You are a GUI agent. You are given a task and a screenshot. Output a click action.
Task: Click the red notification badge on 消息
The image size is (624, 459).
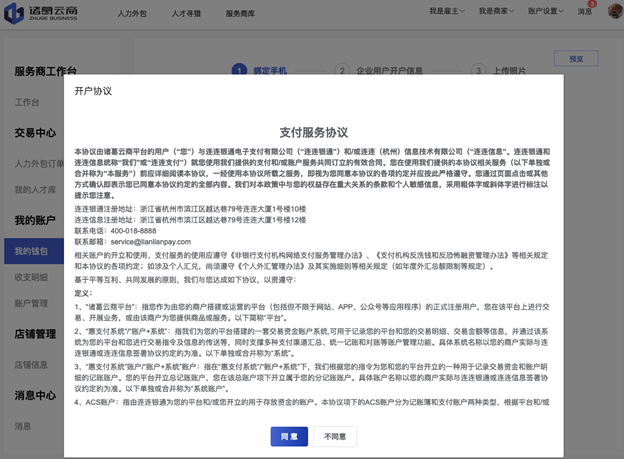point(592,4)
